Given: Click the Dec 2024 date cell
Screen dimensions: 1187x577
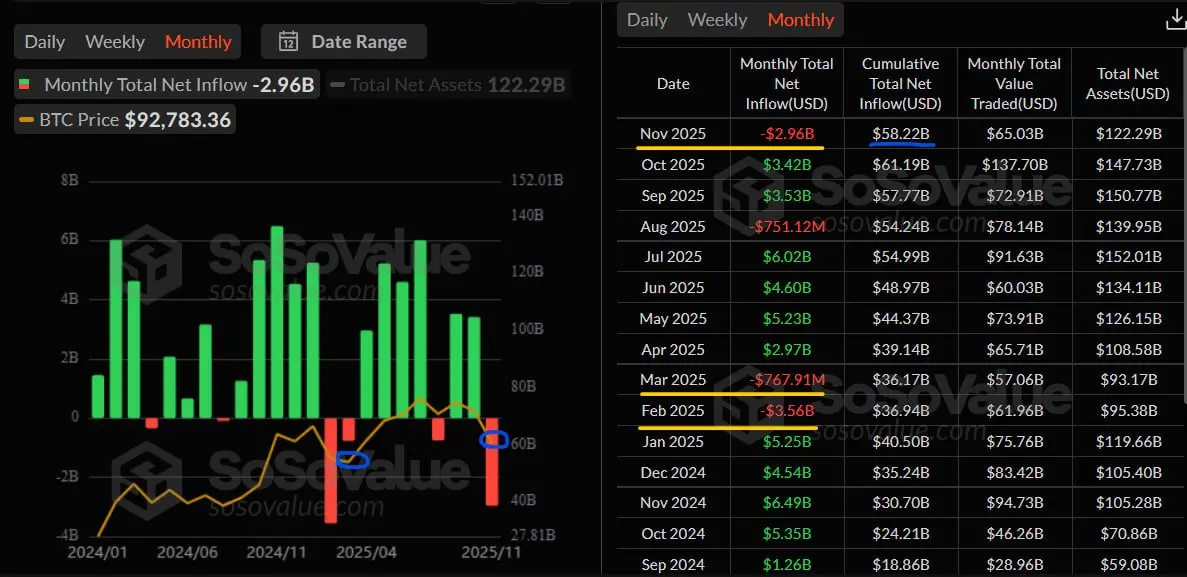Looking at the screenshot, I should coord(673,473).
